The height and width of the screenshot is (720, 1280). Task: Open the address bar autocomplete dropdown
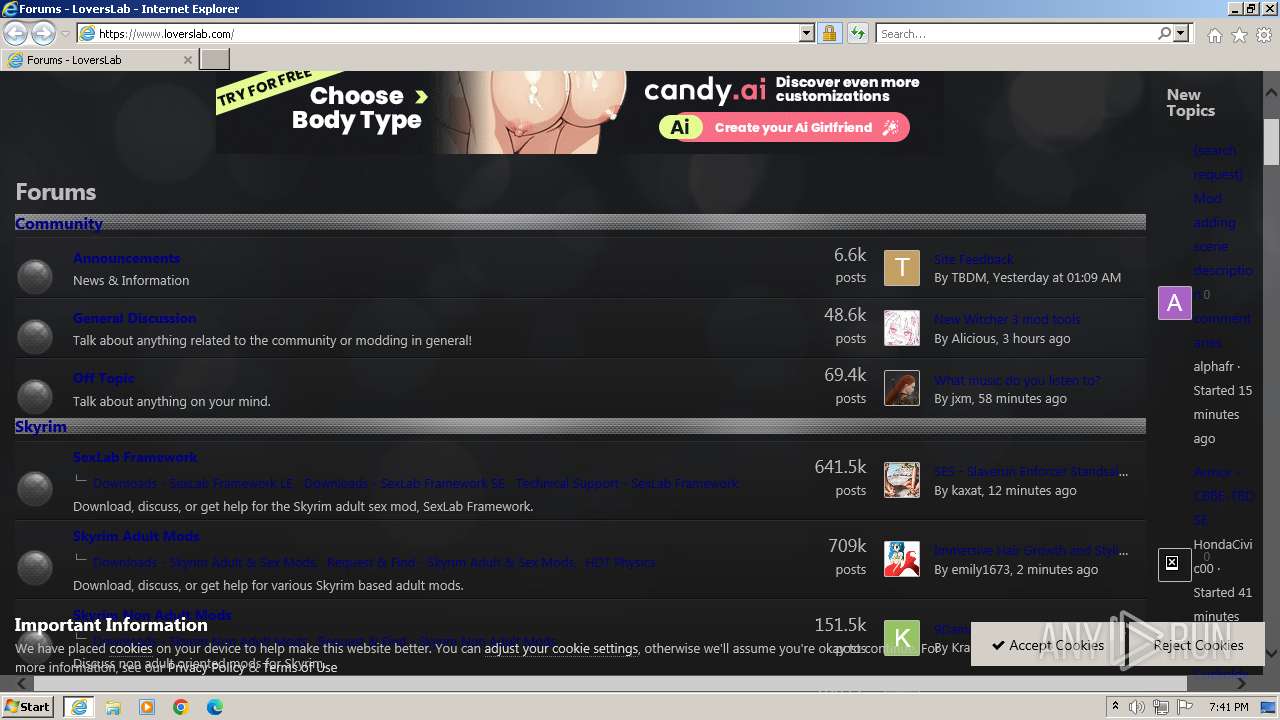(x=807, y=33)
